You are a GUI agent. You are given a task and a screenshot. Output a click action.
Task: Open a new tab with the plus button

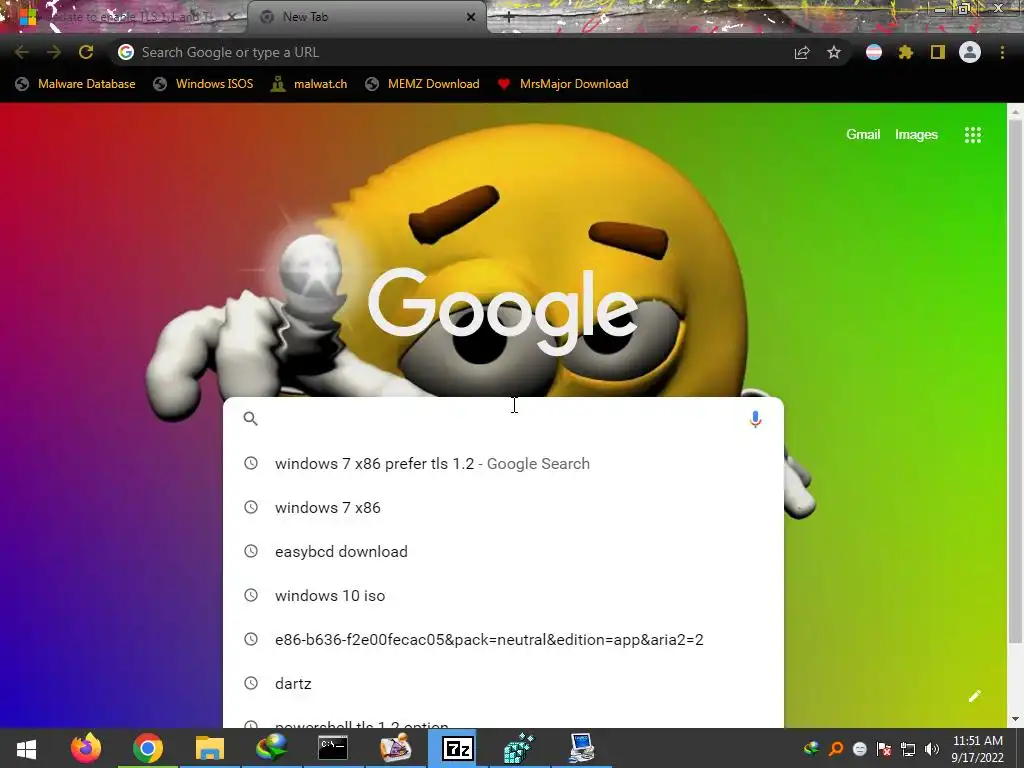point(509,17)
